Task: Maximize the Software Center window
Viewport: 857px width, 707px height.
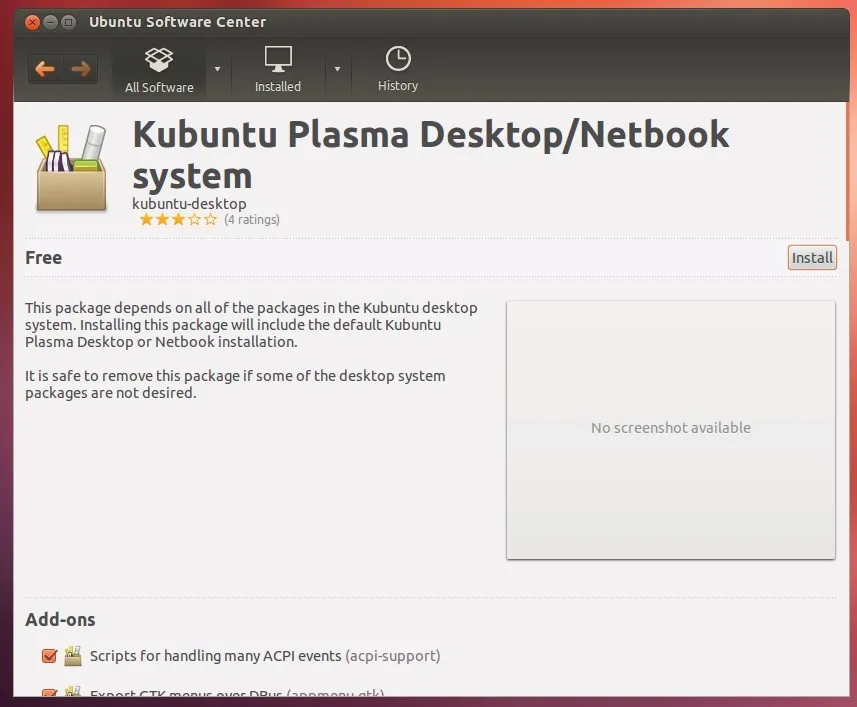Action: click(68, 21)
